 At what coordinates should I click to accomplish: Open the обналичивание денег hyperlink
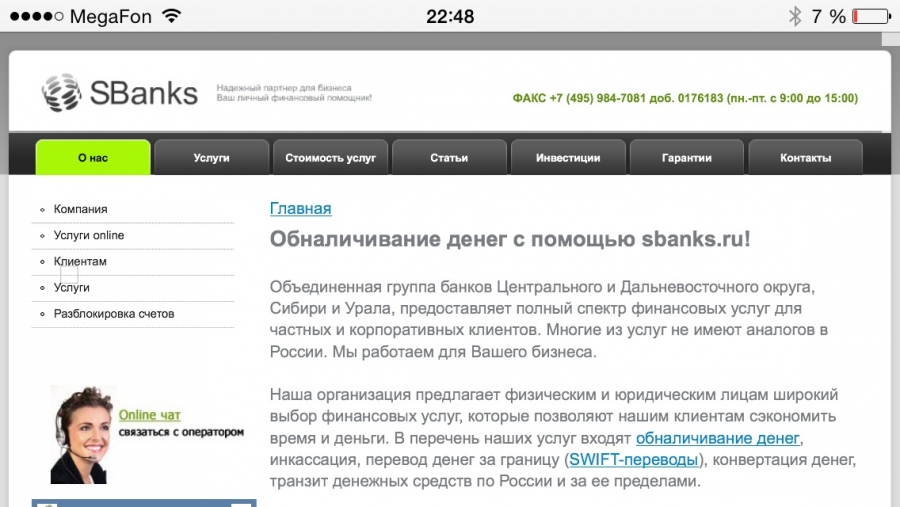[x=717, y=438]
